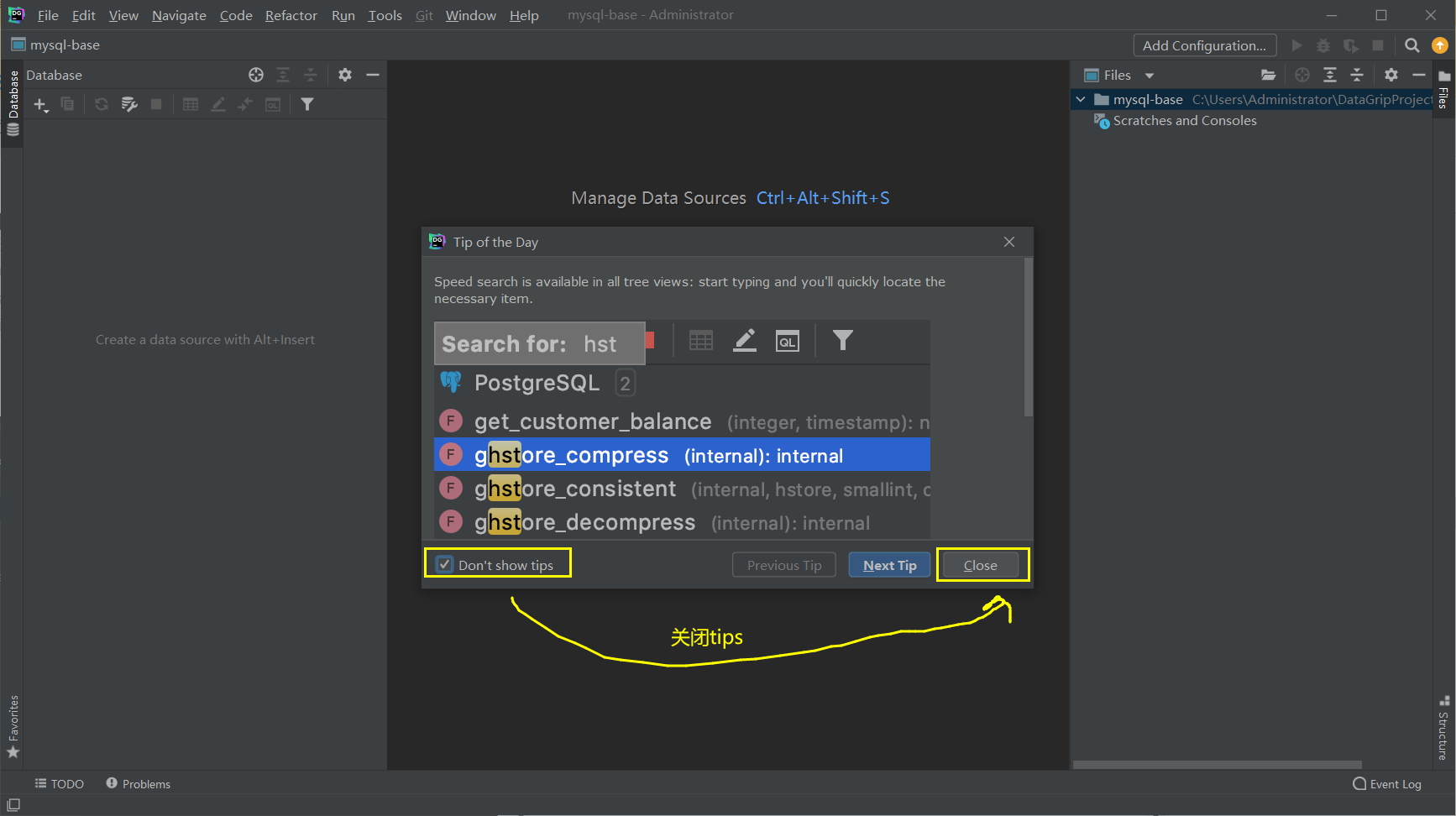
Task: Click the select opened file target icon in Database panel
Action: pyautogui.click(x=256, y=75)
